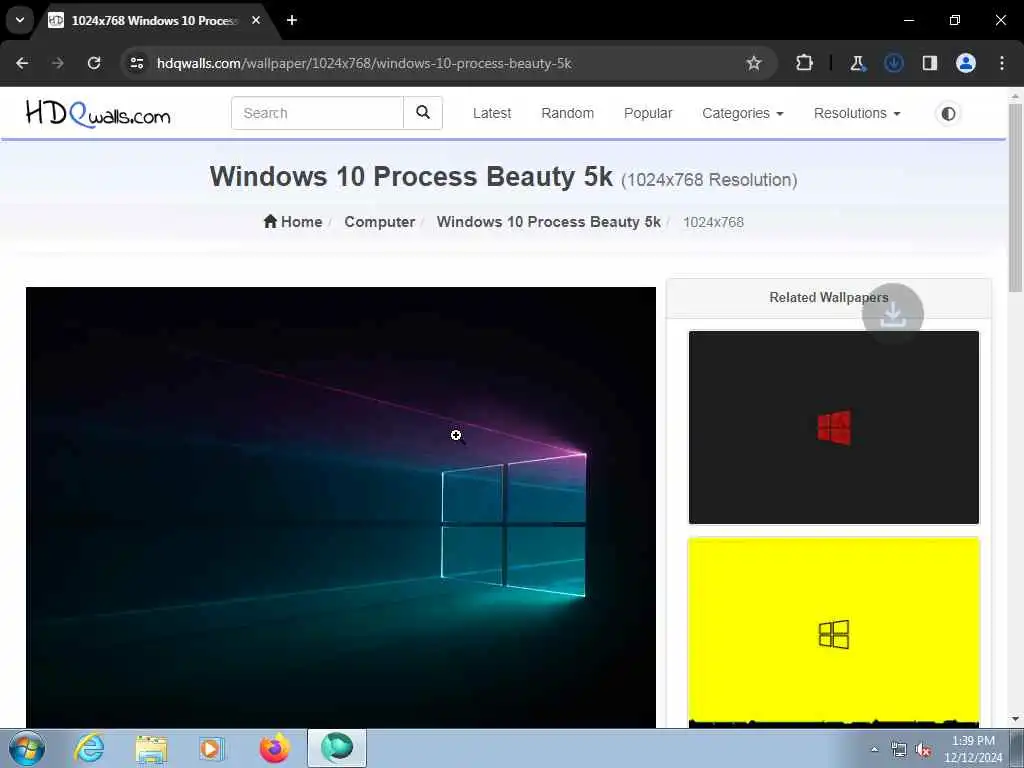
Task: Open the Chrome profile avatar
Action: tap(966, 63)
